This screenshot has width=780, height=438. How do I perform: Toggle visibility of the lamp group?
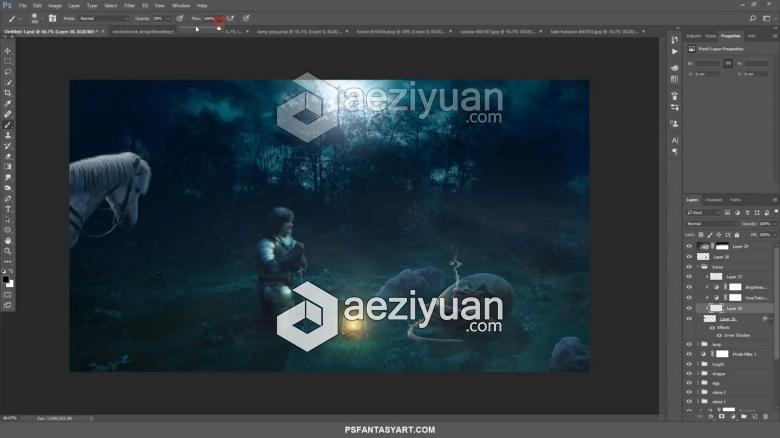pyautogui.click(x=689, y=344)
